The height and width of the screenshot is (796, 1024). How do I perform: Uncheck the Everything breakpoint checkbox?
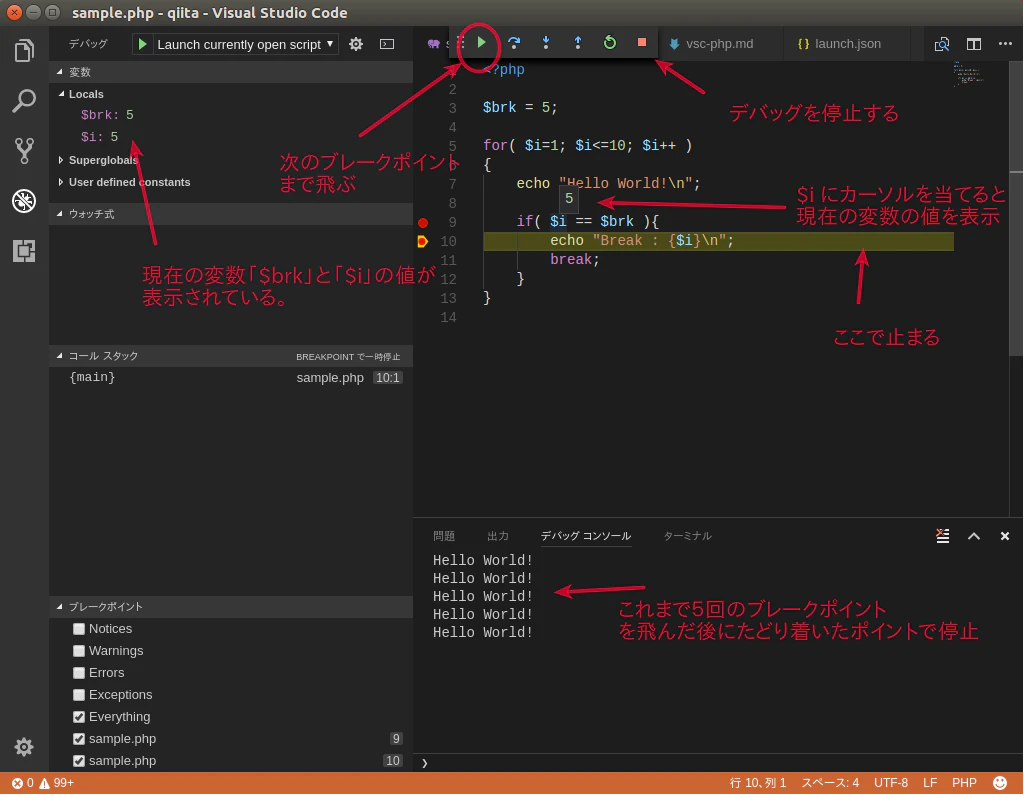(79, 717)
